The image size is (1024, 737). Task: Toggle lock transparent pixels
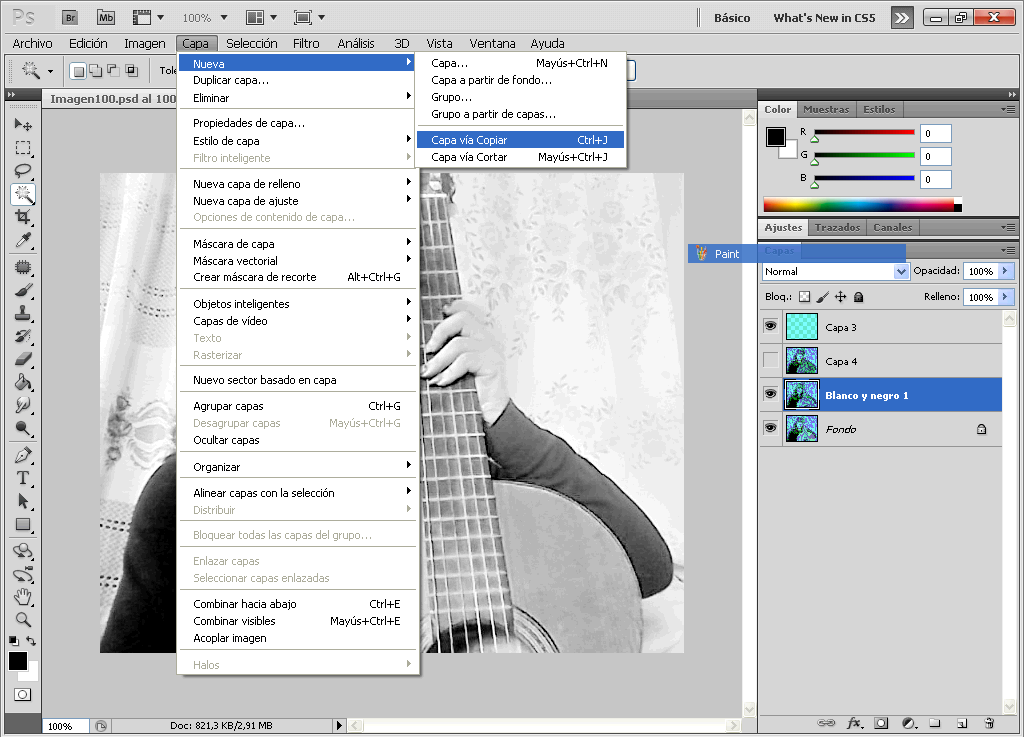pos(805,297)
